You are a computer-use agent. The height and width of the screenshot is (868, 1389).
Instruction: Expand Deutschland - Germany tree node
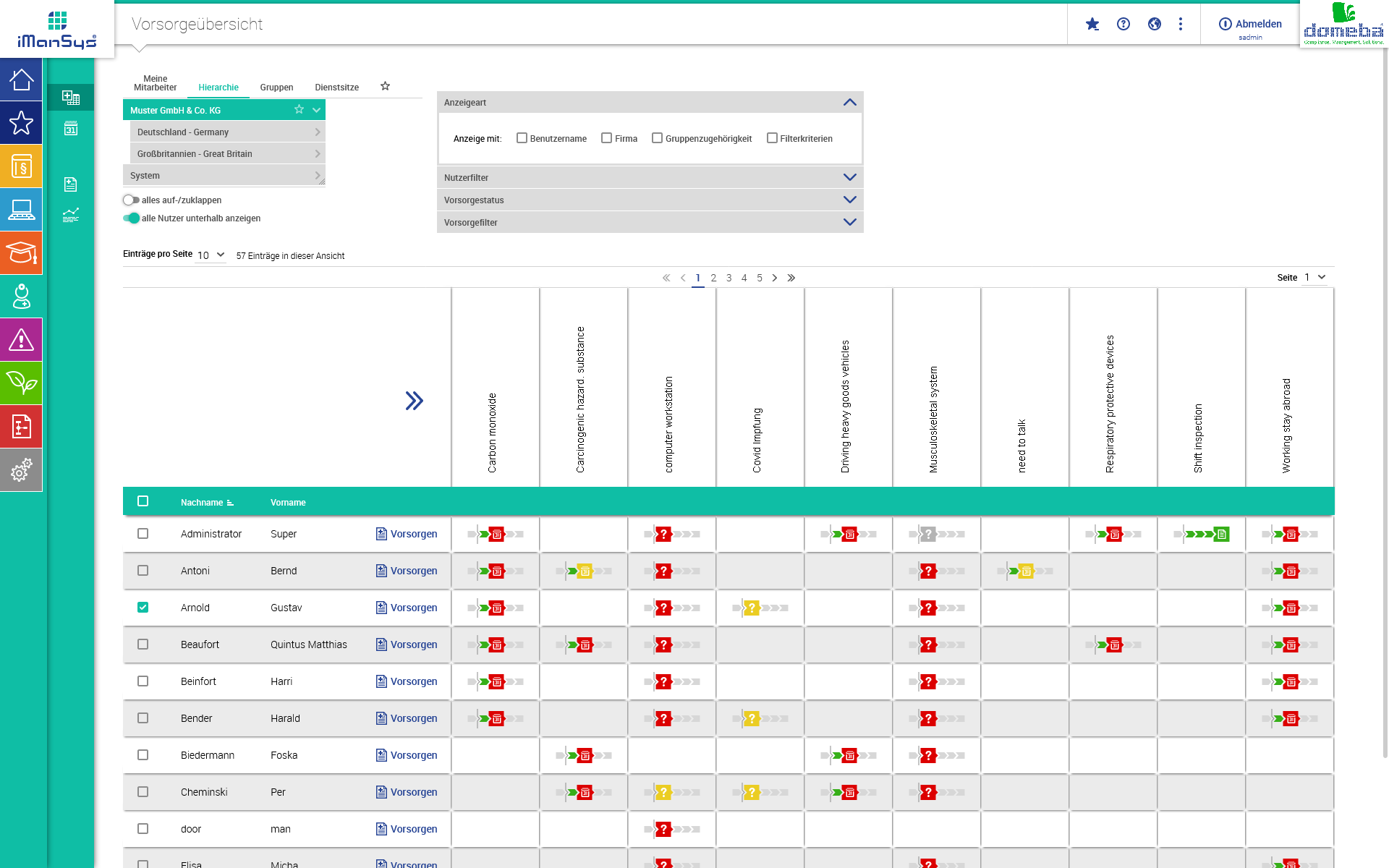click(317, 132)
